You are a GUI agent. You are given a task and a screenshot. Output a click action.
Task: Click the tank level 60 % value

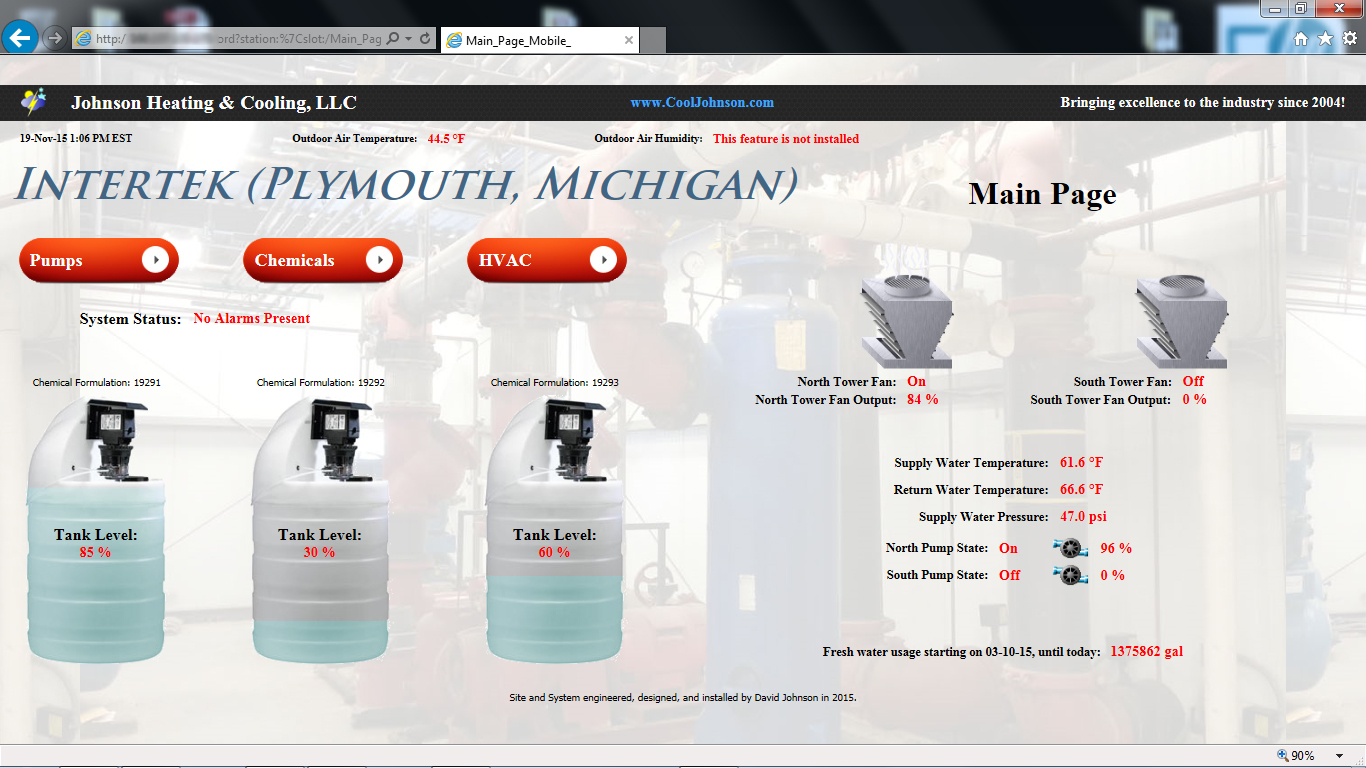pos(554,552)
